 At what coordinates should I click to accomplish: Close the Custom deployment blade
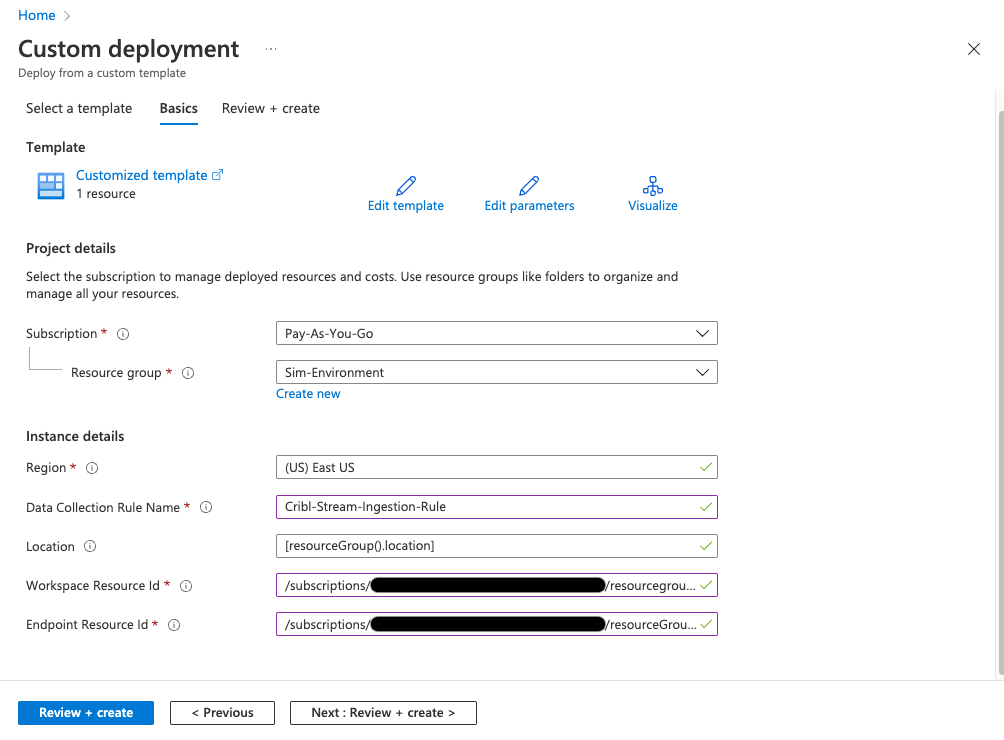pyautogui.click(x=973, y=49)
